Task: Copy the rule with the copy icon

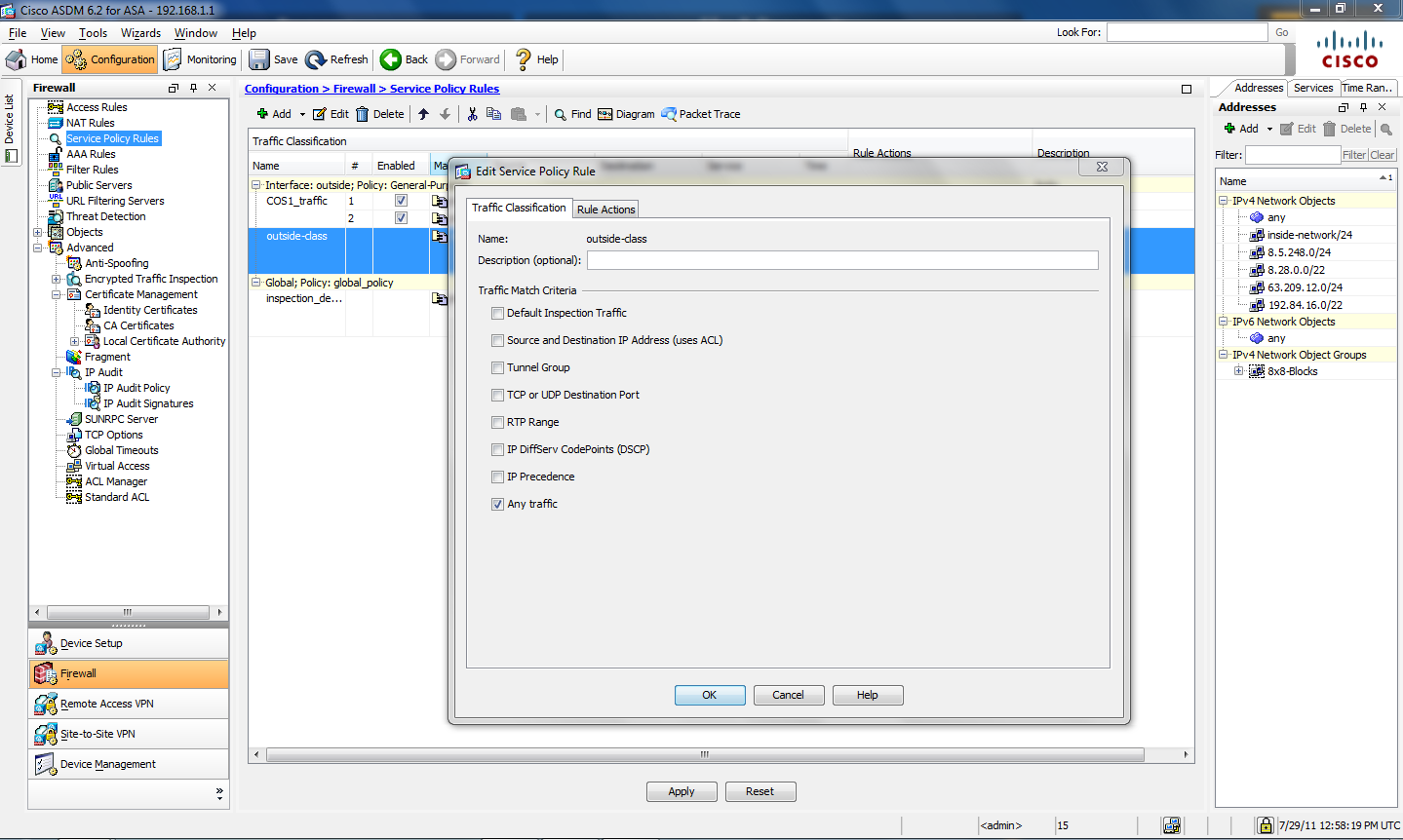Action: (493, 114)
